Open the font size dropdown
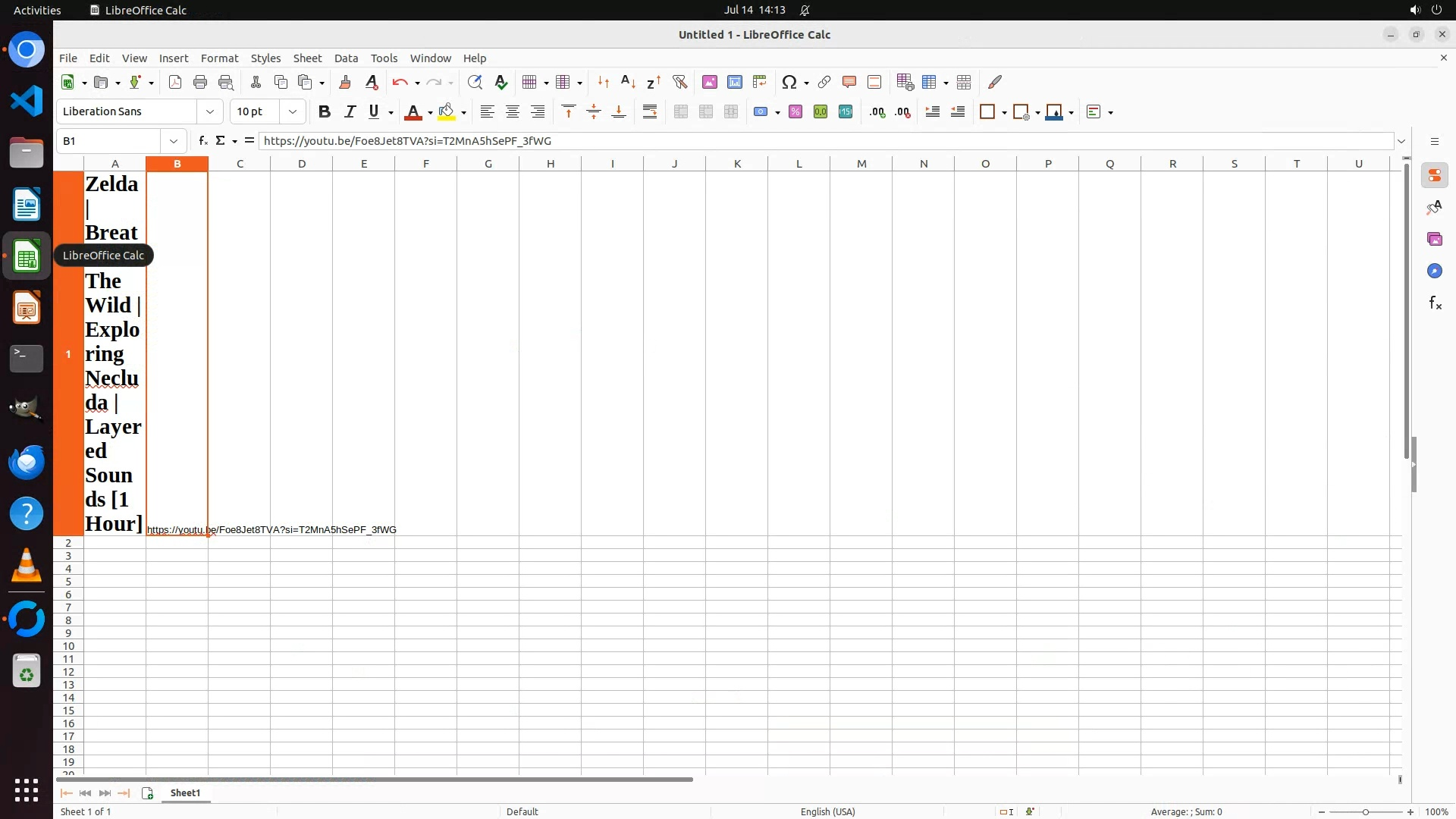1456x819 pixels. pos(293,112)
